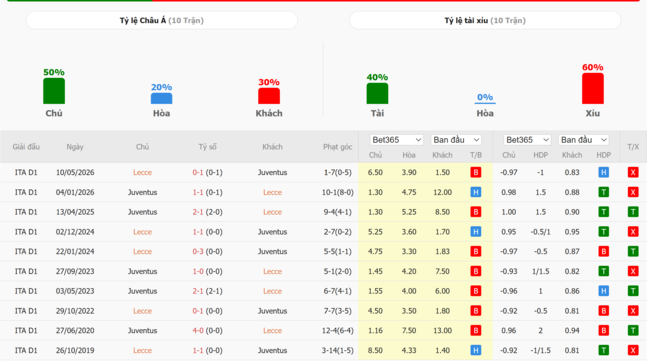The height and width of the screenshot is (363, 650).
Task: Open Juventus home team link on 04/01/2026
Action: coord(142,192)
